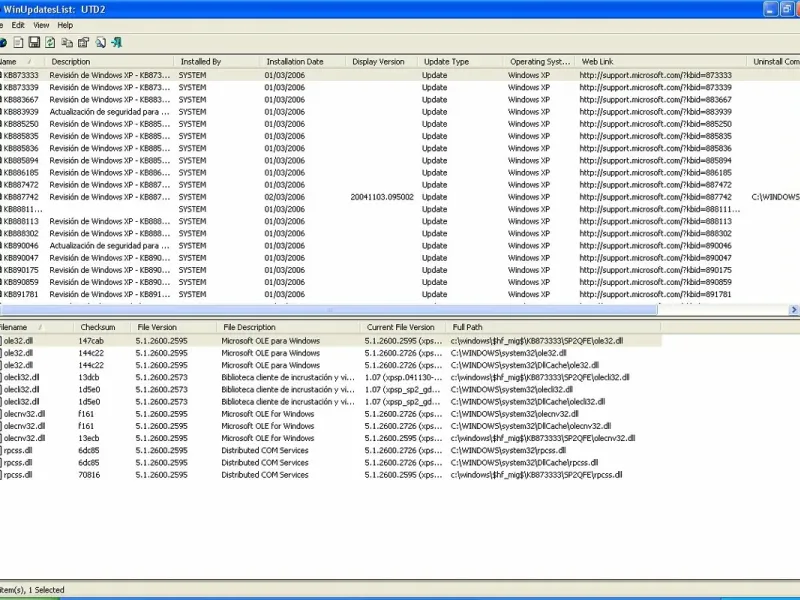Select the KB888302 update row

coord(400,234)
